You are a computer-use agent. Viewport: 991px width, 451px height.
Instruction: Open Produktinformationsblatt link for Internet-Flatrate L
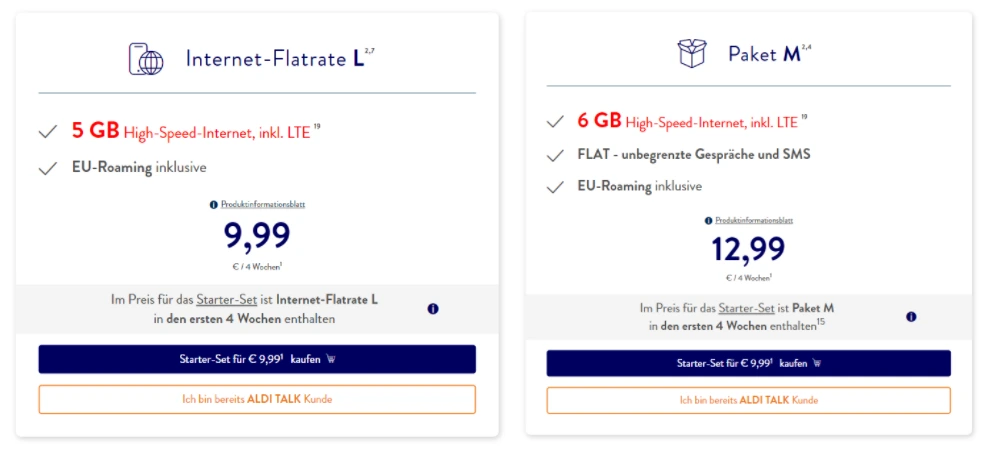[x=262, y=204]
